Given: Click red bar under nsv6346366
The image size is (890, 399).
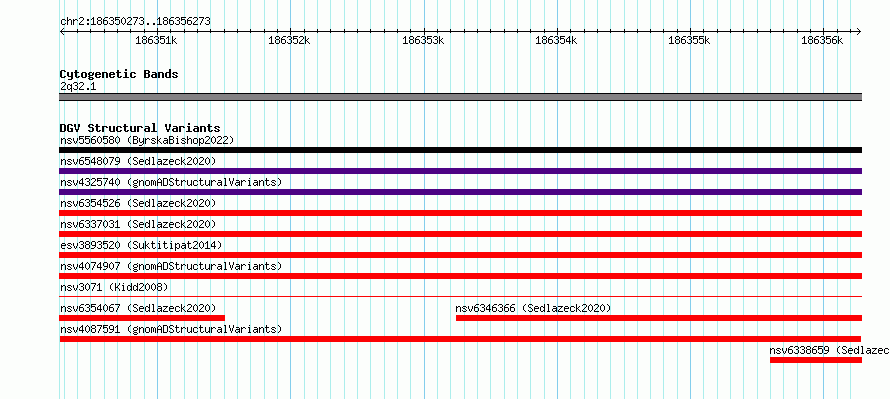Looking at the screenshot, I should (x=658, y=318).
